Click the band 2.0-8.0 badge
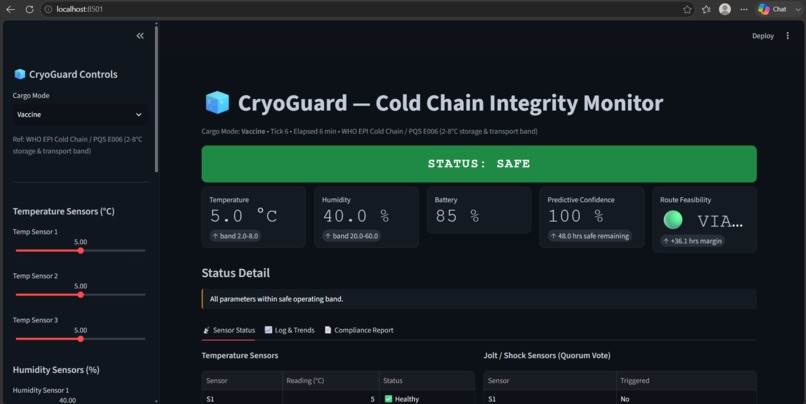 point(235,236)
